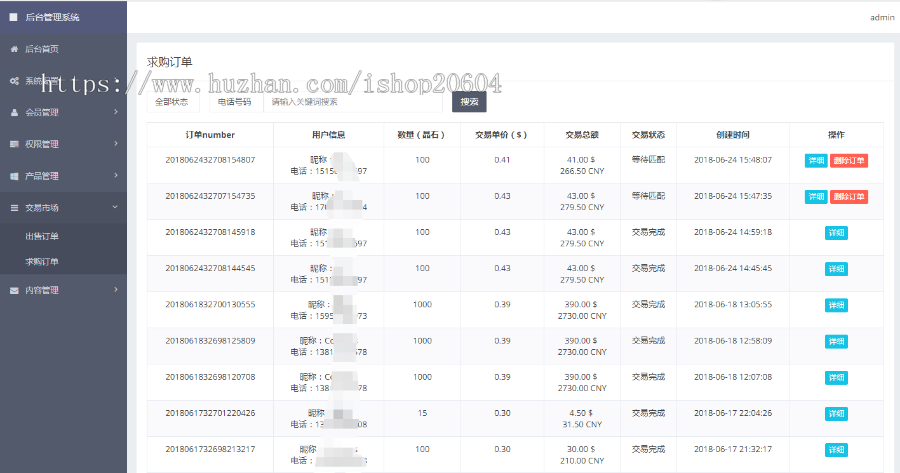Select order number 2018061832700130555

pyautogui.click(x=210, y=305)
